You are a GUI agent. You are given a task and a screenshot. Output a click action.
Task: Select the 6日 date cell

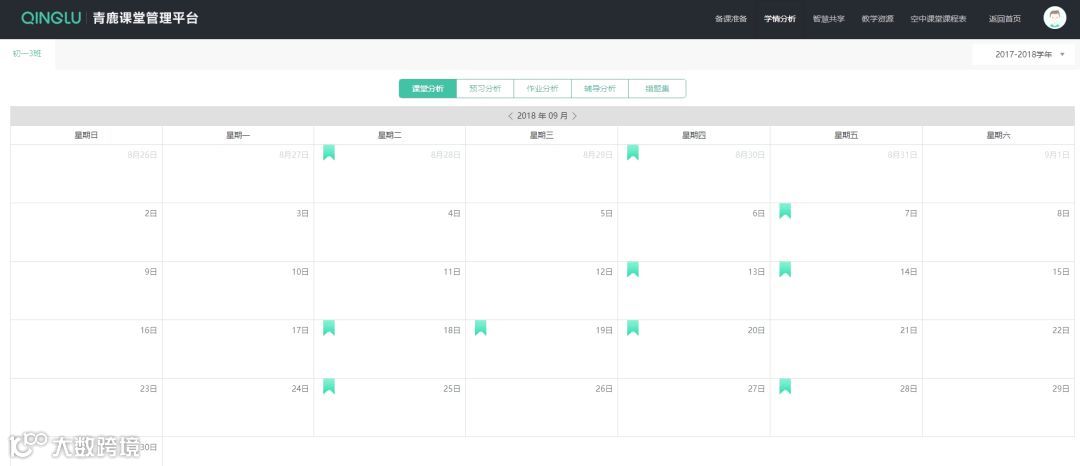pos(694,232)
